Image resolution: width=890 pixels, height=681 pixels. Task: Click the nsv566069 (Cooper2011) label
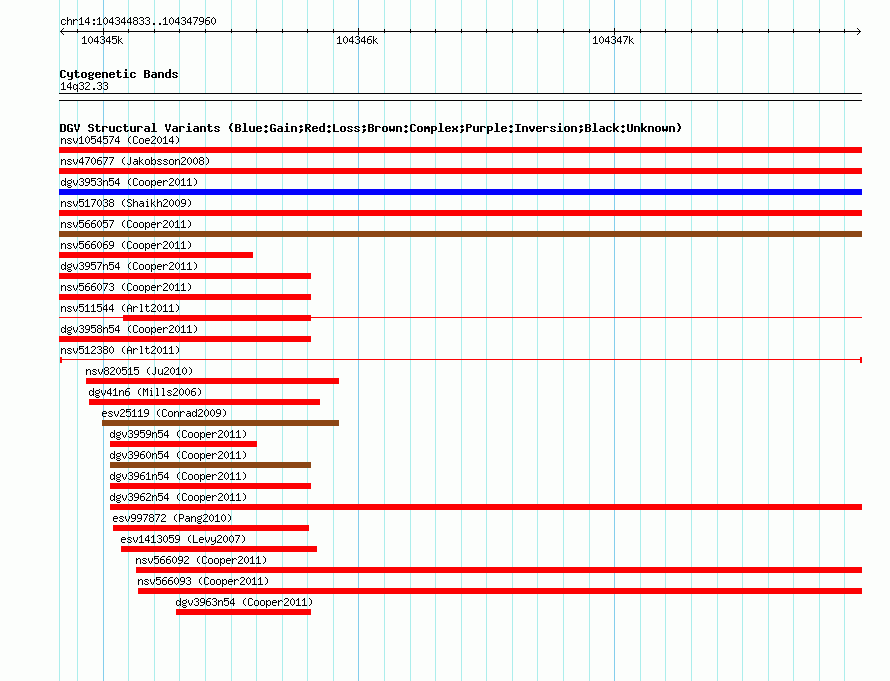pyautogui.click(x=126, y=245)
